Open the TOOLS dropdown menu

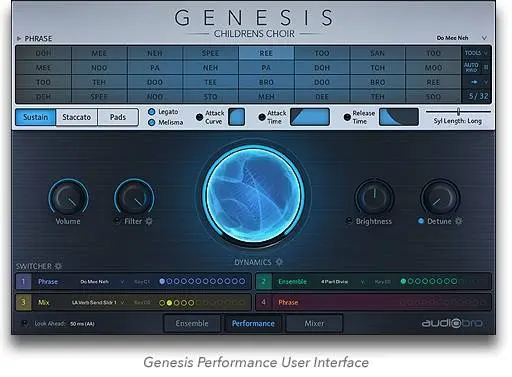point(476,53)
